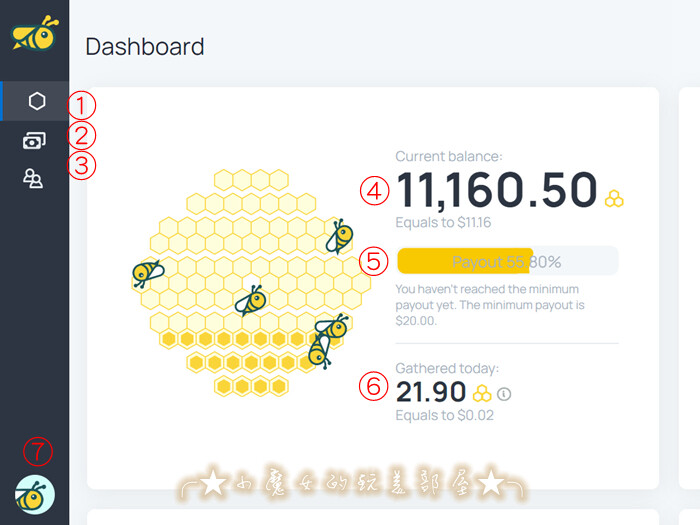Click the Dashboard page heading
700x525 pixels.
pyautogui.click(x=145, y=46)
